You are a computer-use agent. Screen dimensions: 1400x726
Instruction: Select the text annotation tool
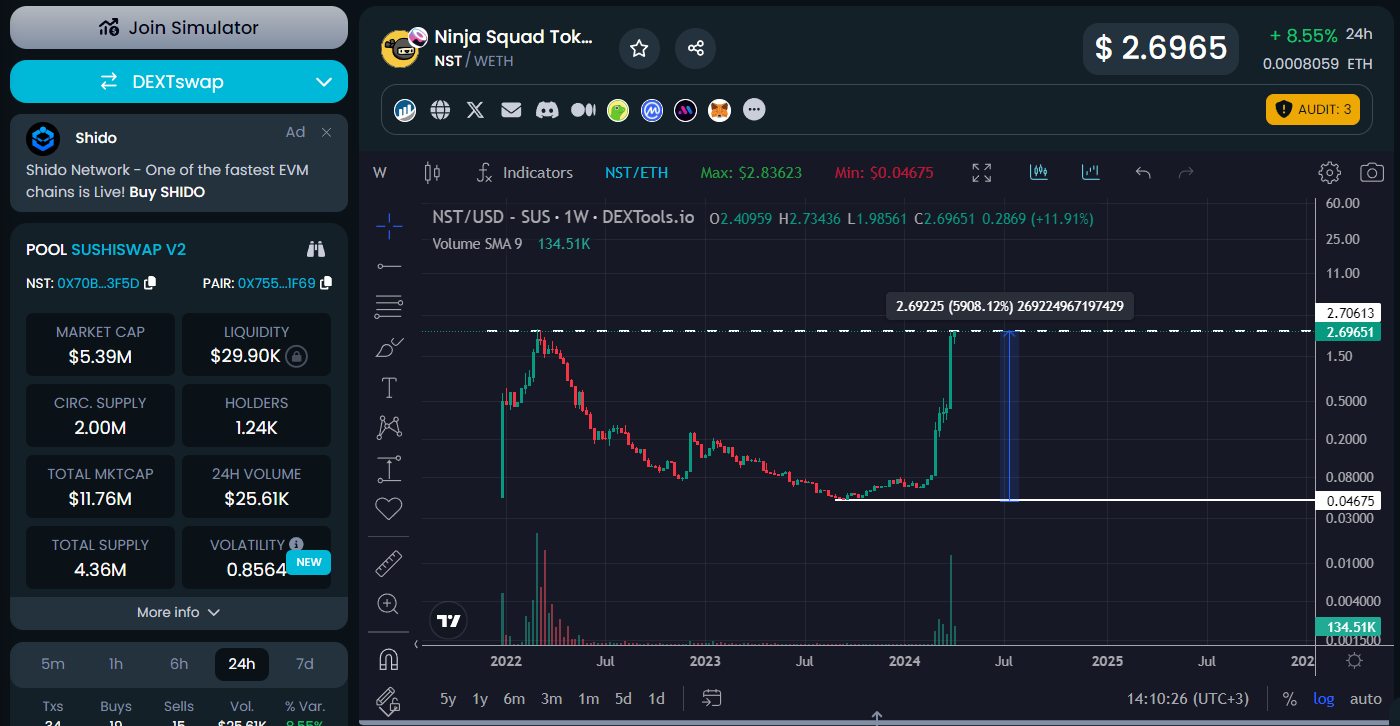(x=389, y=387)
